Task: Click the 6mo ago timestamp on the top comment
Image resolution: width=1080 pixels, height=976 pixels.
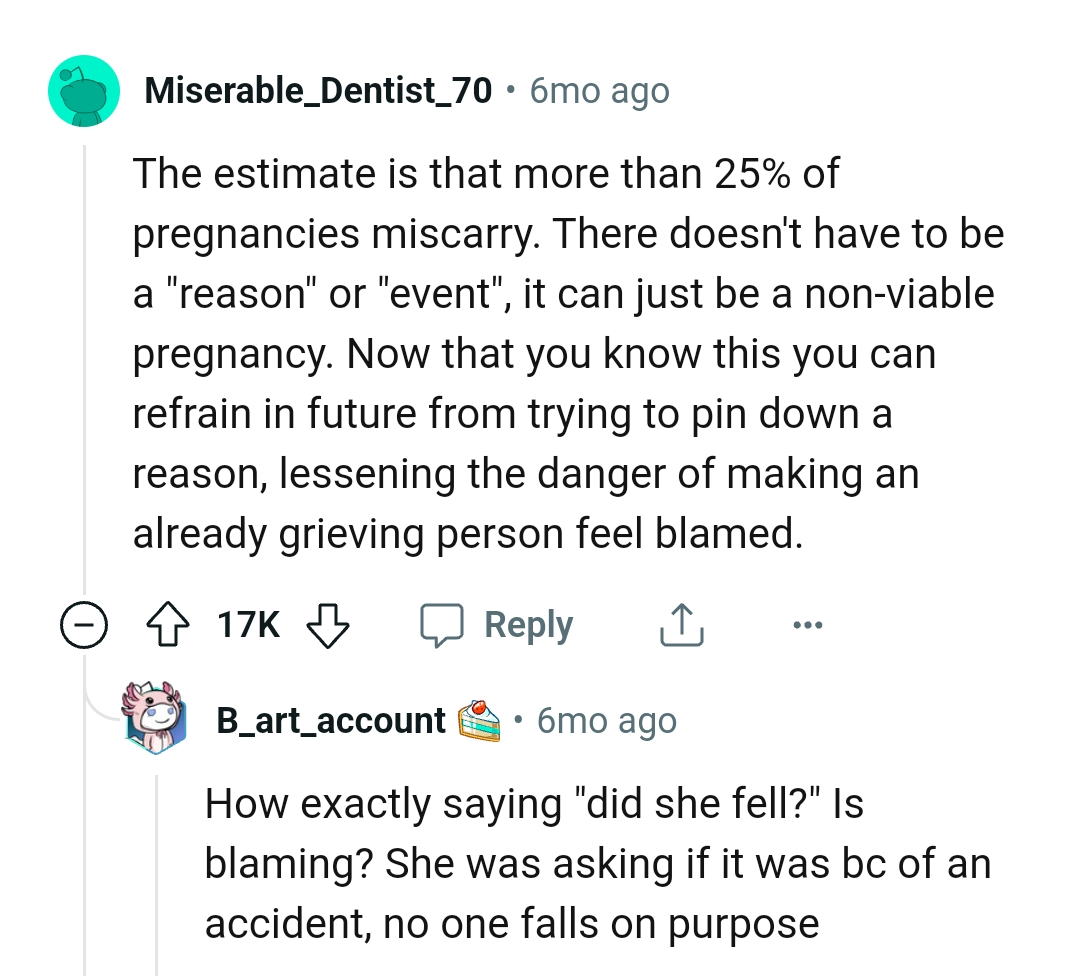Action: click(x=597, y=90)
